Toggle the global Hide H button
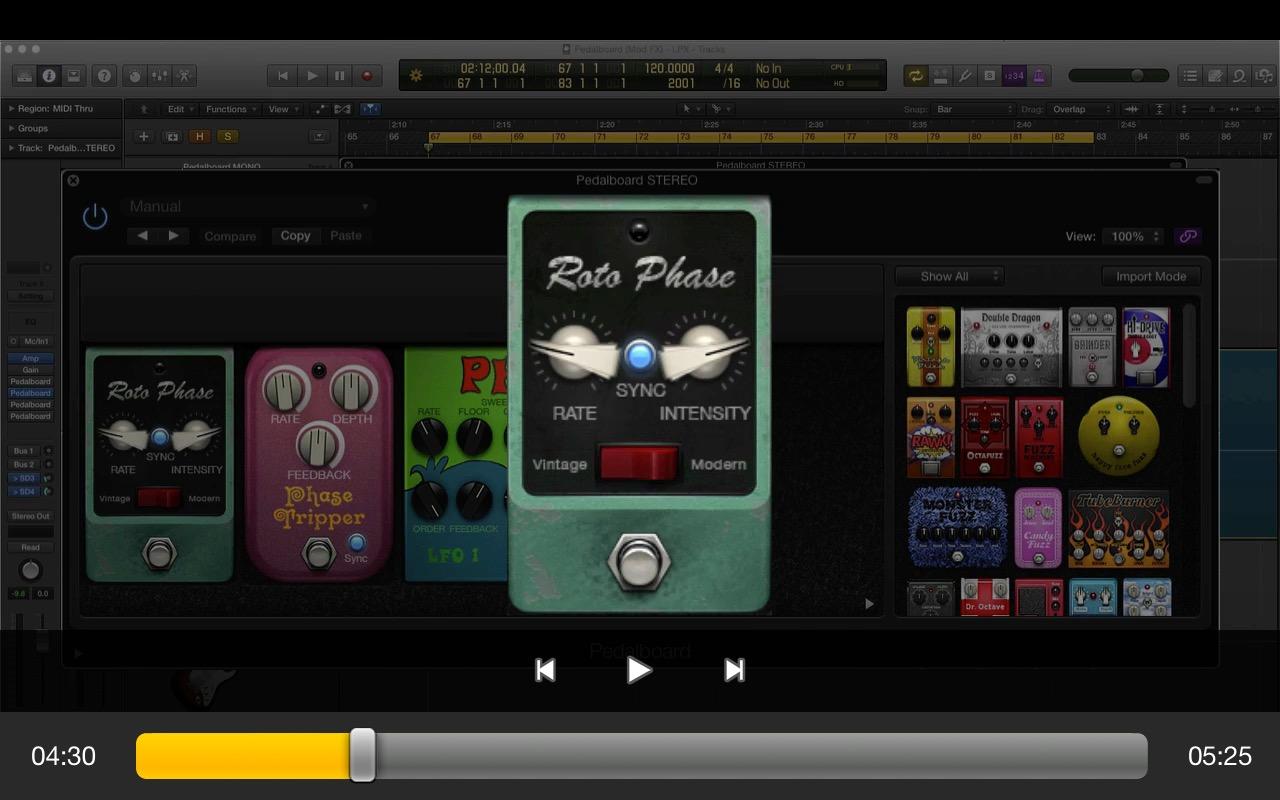Viewport: 1280px width, 800px height. tap(199, 136)
